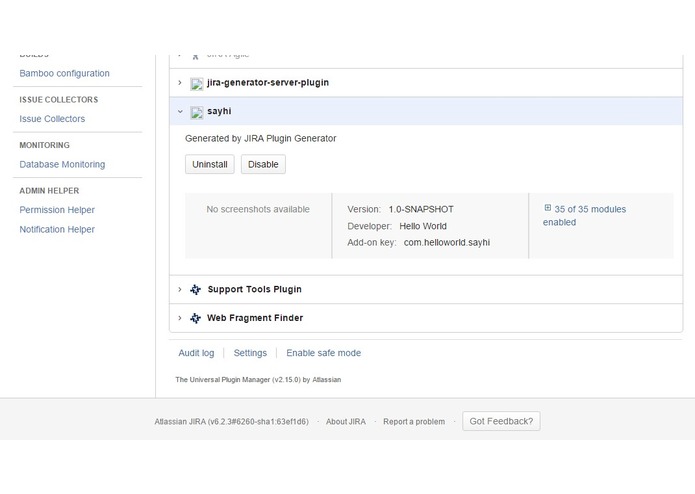The width and height of the screenshot is (695, 494).
Task: Click the developer name Hello World
Action: pyautogui.click(x=423, y=226)
